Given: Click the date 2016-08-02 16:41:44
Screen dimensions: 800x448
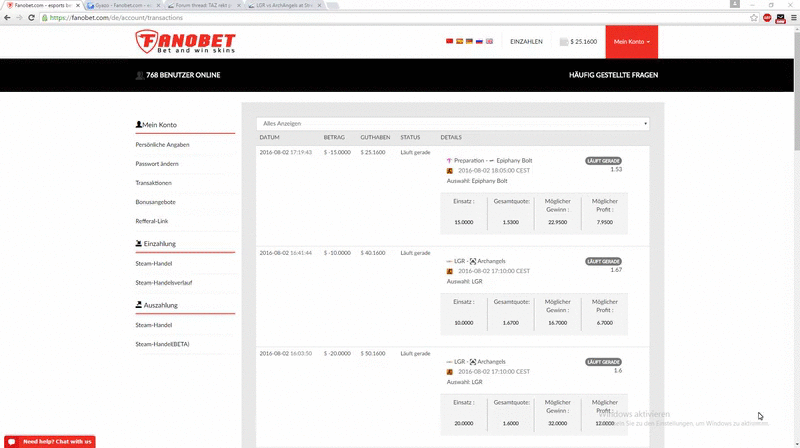Looking at the screenshot, I should (286, 253).
